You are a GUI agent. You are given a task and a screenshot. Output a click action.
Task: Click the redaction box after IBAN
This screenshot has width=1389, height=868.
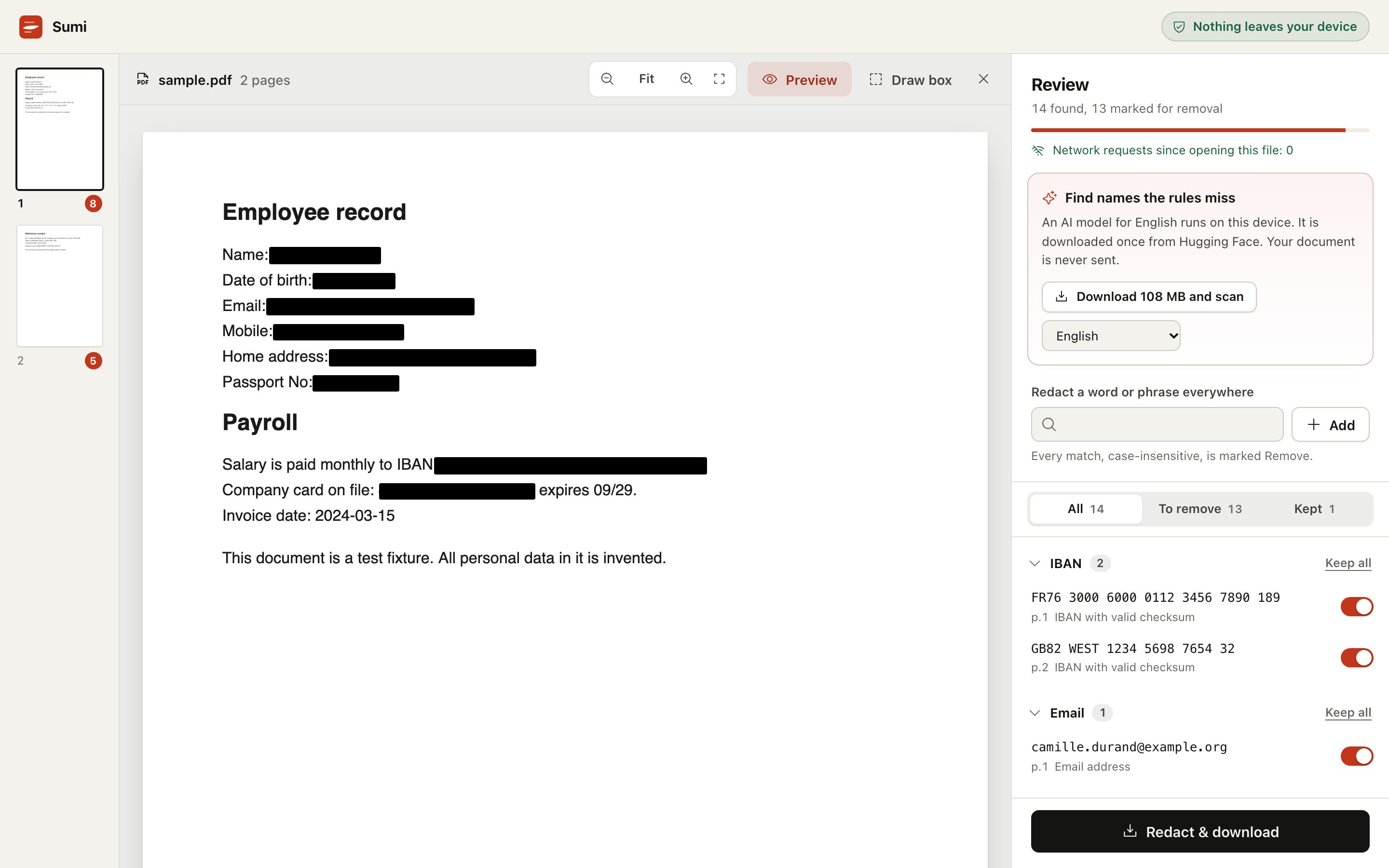(571, 465)
